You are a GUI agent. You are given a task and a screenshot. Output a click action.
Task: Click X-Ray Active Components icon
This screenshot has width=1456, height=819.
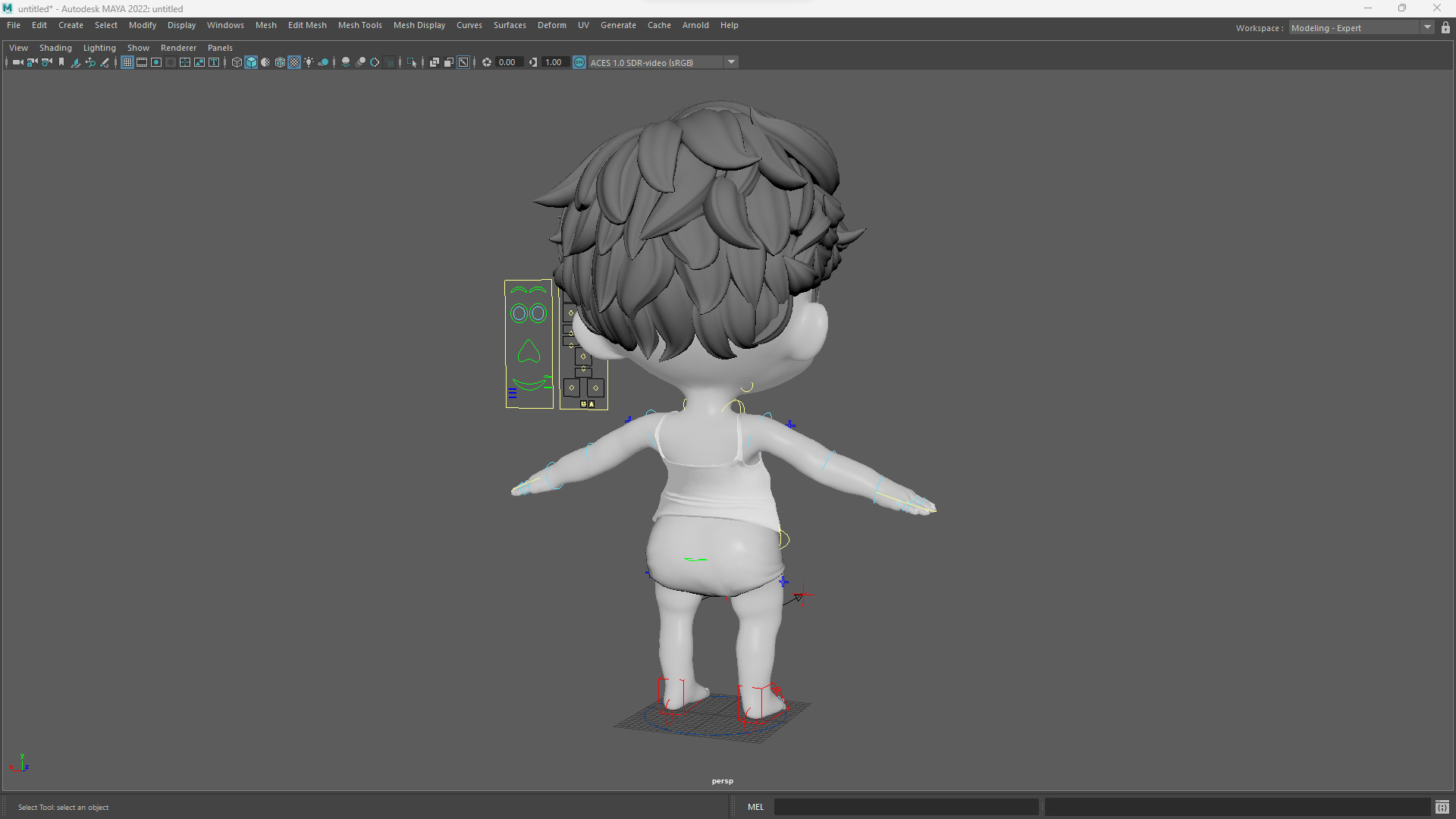[449, 62]
